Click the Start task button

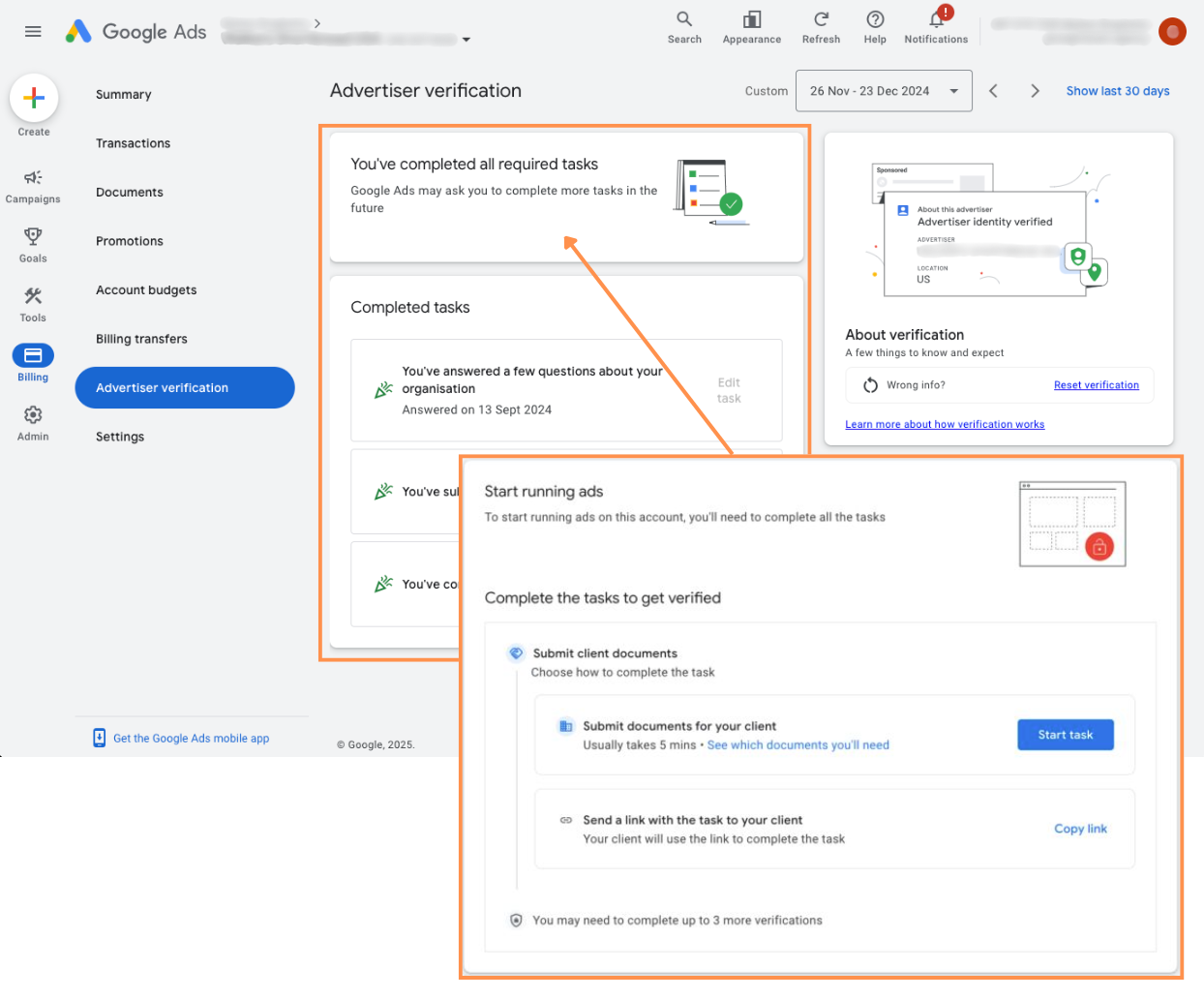tap(1066, 735)
